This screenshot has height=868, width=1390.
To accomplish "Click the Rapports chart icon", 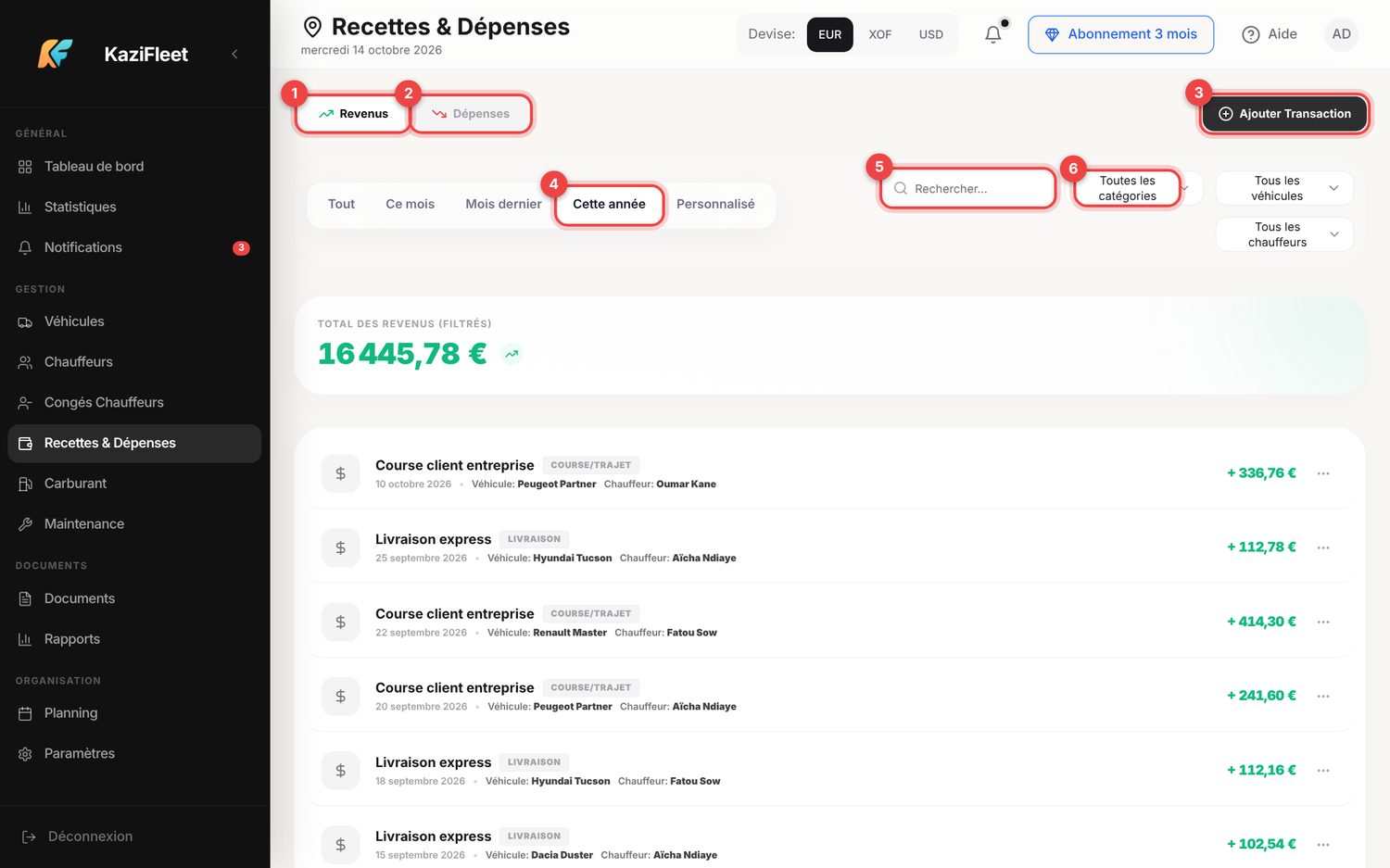I will [x=25, y=639].
